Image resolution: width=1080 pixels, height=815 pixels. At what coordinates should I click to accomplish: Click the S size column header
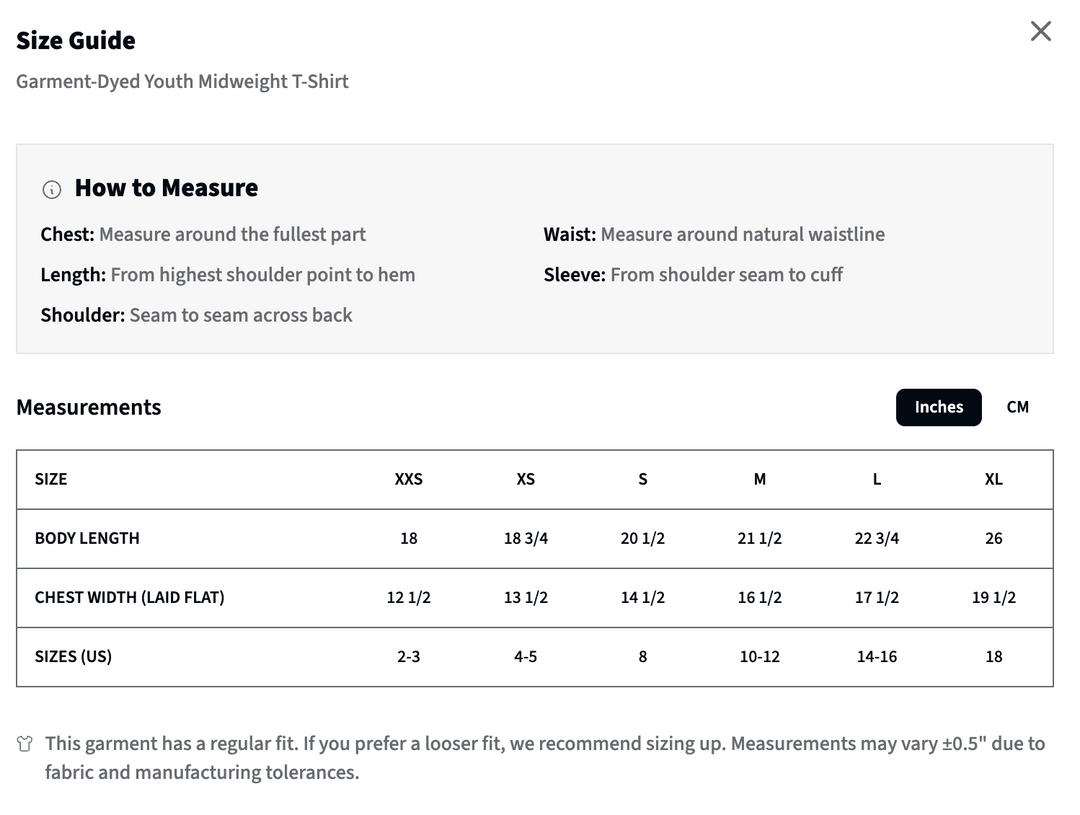pos(643,479)
